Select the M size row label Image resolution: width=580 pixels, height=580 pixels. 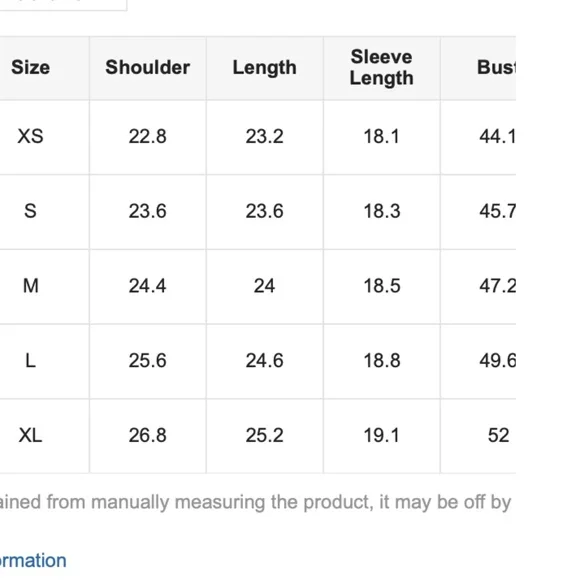pos(30,286)
